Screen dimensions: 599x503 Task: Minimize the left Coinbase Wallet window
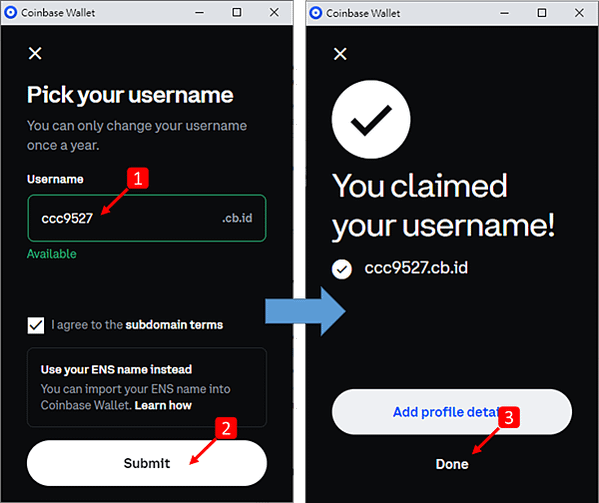tap(199, 13)
